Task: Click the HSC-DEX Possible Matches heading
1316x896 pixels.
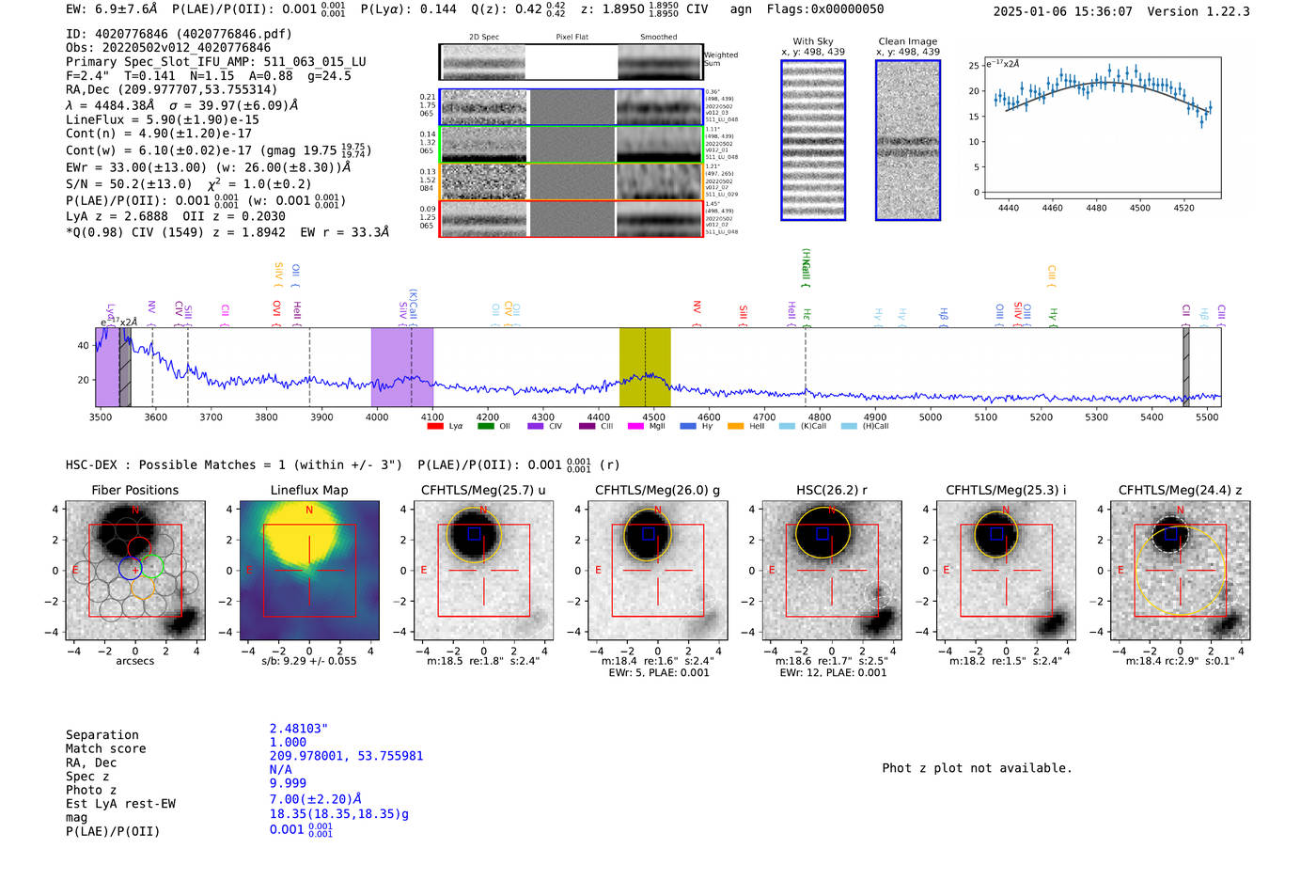Action: [234, 464]
